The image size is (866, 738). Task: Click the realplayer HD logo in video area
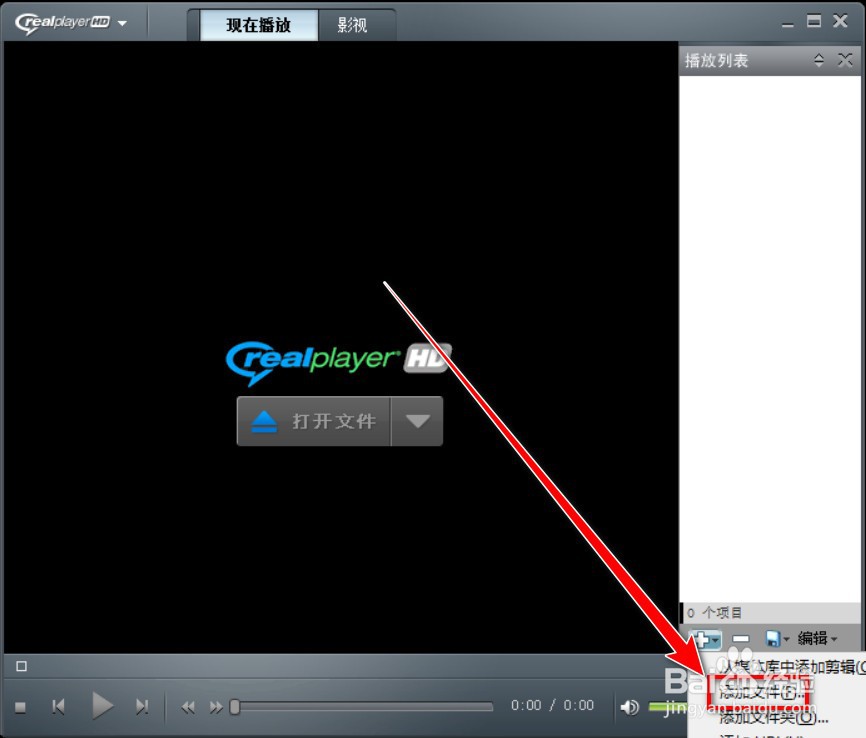click(x=339, y=362)
